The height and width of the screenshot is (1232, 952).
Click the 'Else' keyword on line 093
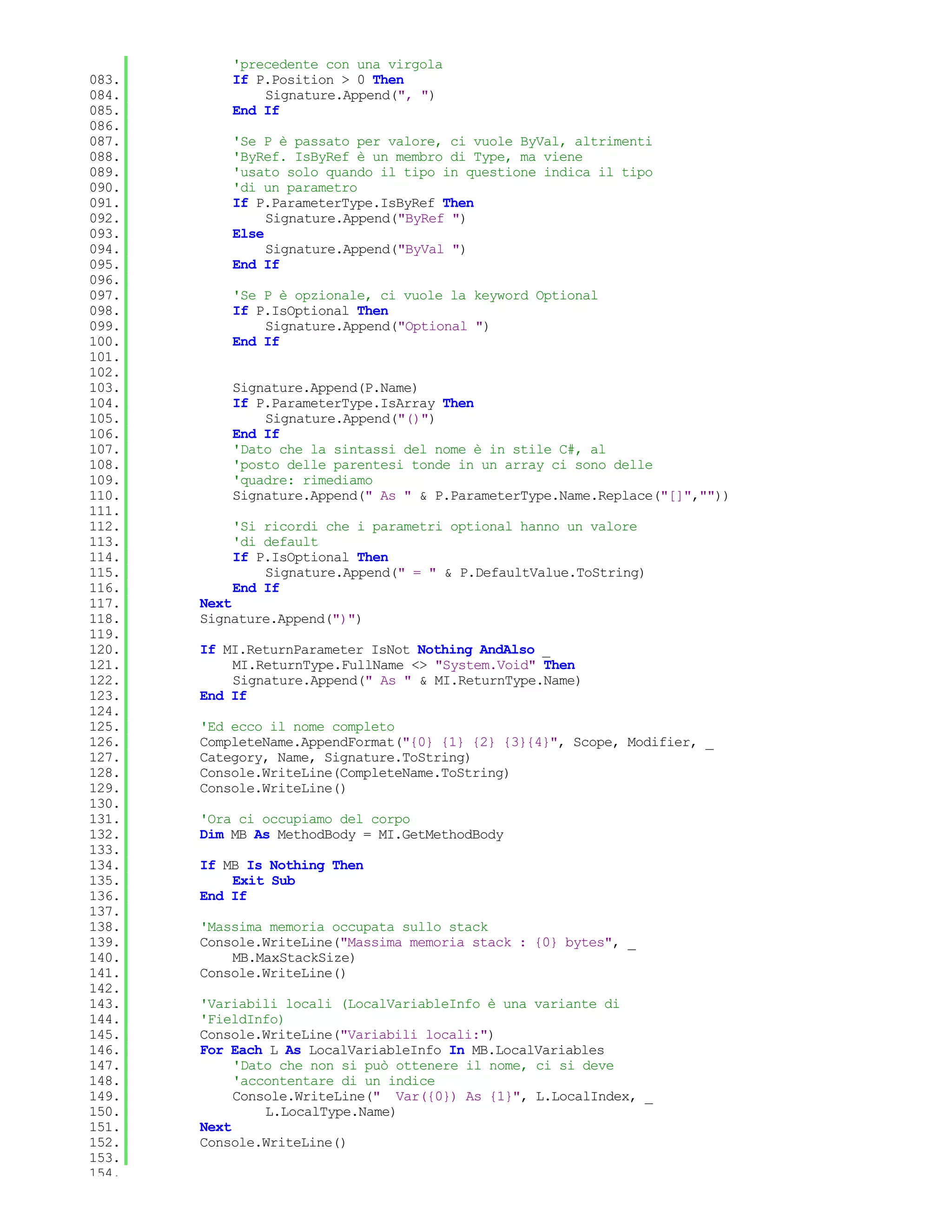point(248,233)
